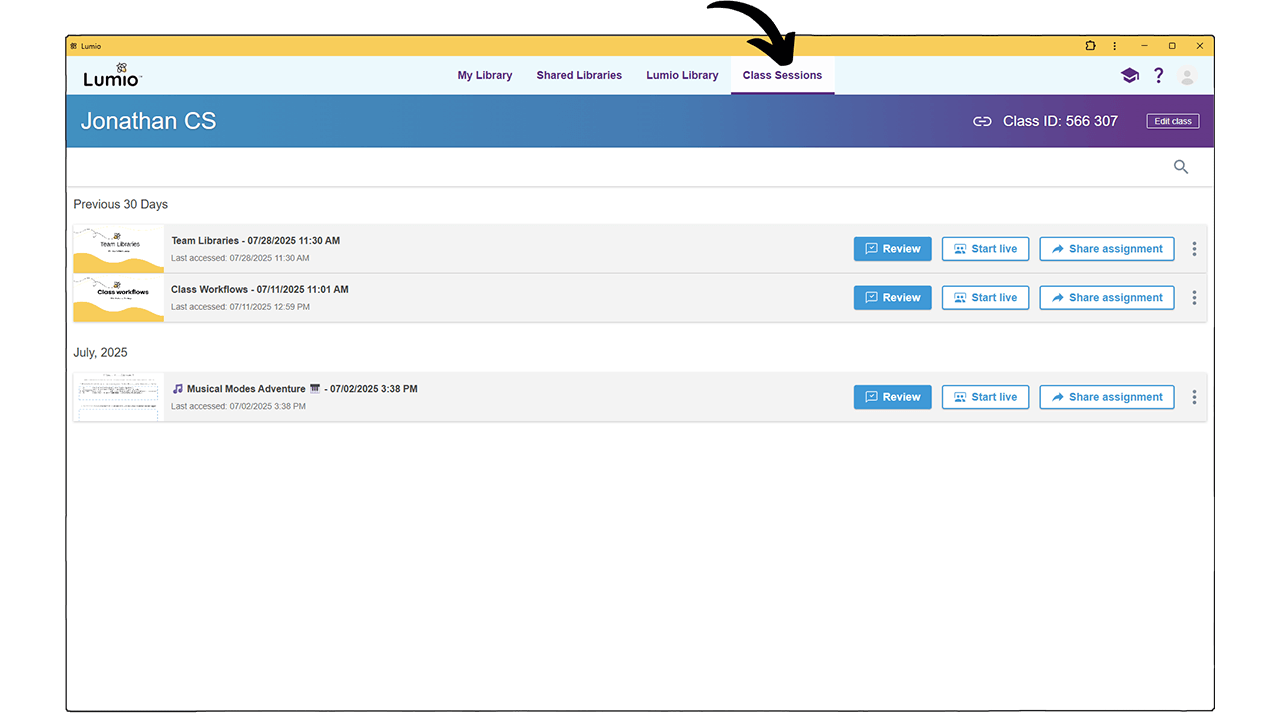Open the Help question mark icon
1280x720 pixels.
(1158, 75)
